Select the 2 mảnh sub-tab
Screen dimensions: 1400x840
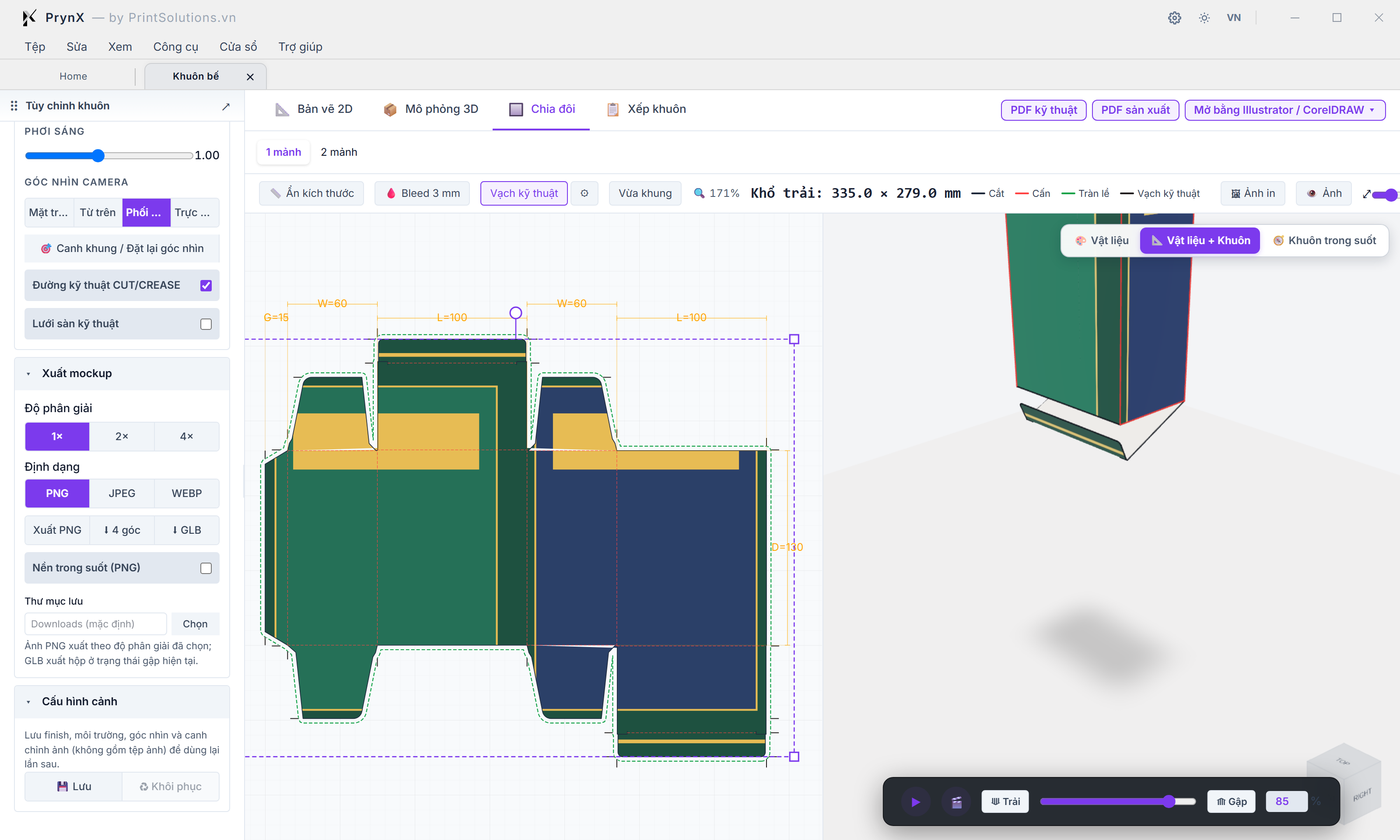tap(339, 152)
